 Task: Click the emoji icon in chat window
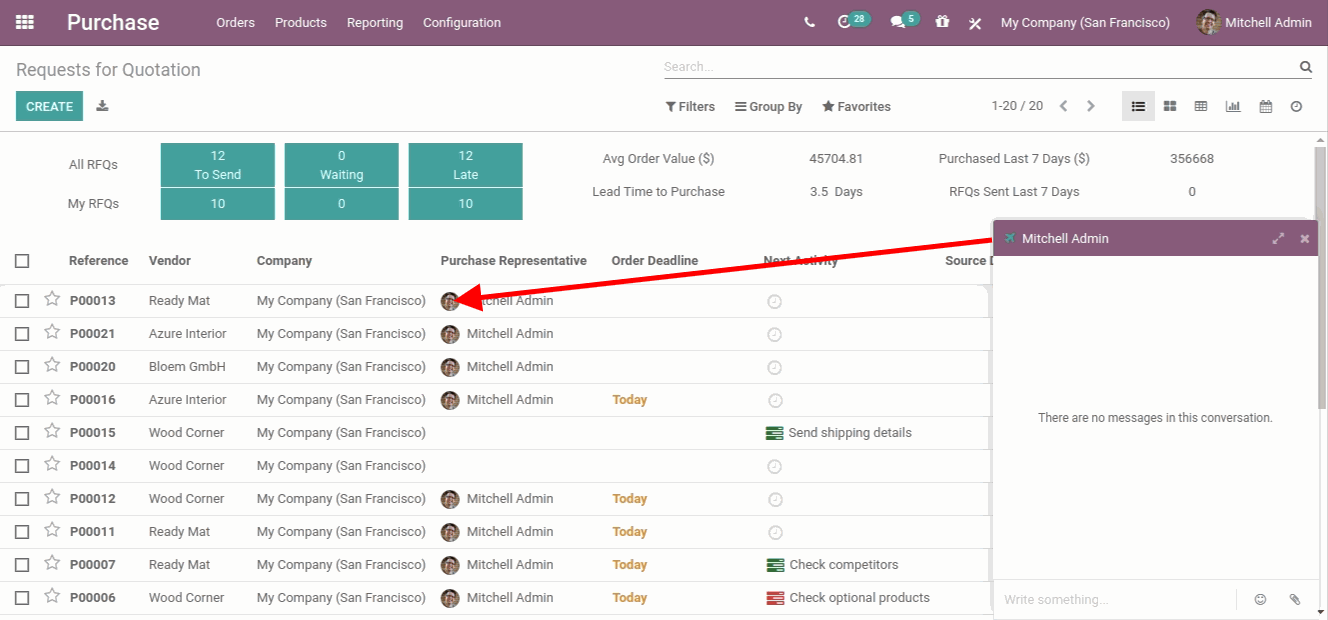point(1260,599)
